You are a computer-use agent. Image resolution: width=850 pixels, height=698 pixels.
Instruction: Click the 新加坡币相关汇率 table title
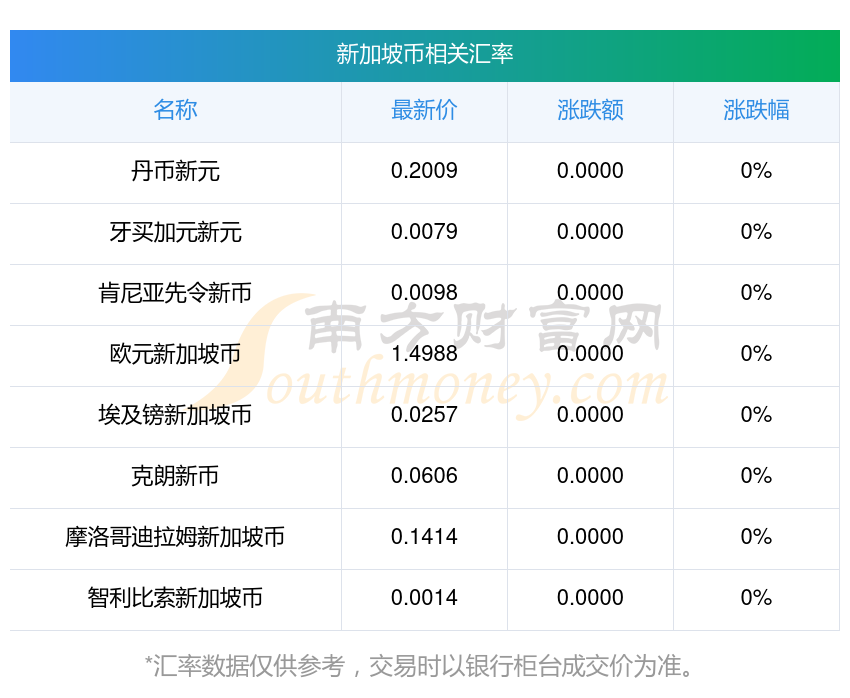pos(424,54)
